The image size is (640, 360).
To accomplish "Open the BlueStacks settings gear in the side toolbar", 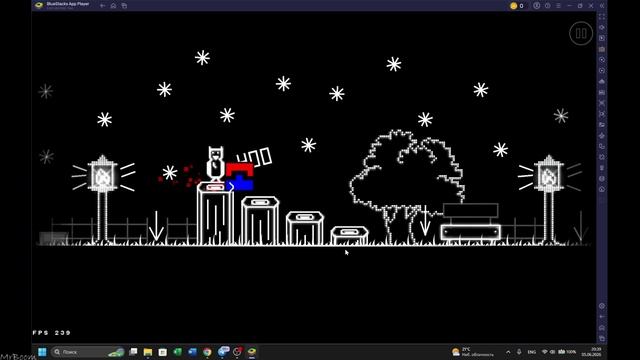I will [602, 306].
